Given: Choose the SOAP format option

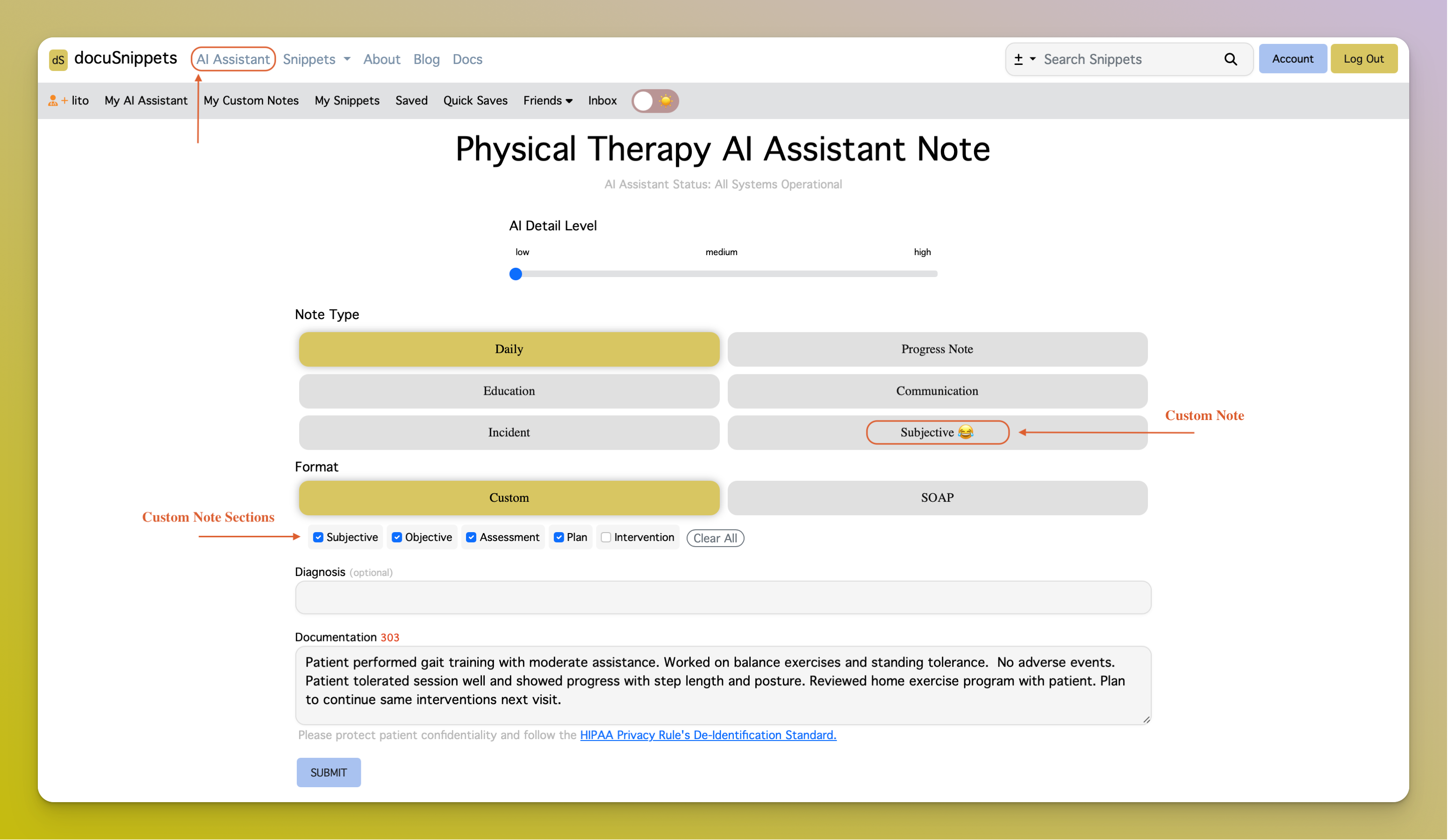Looking at the screenshot, I should (937, 498).
